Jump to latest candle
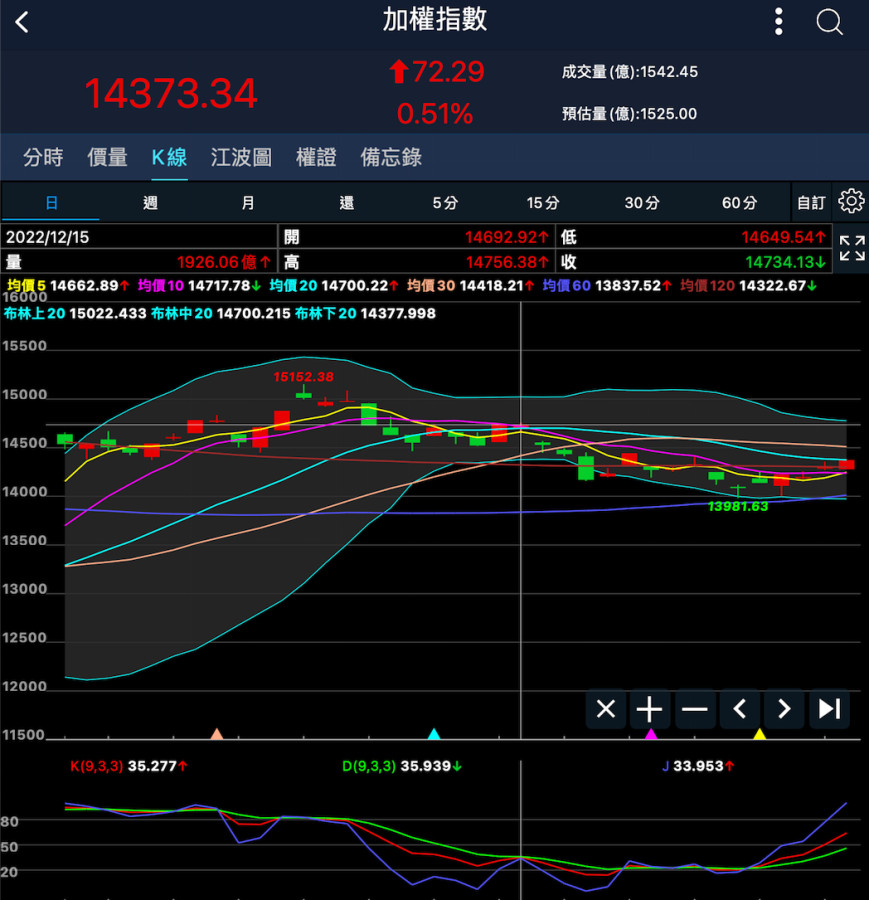The height and width of the screenshot is (900, 869). click(x=829, y=709)
